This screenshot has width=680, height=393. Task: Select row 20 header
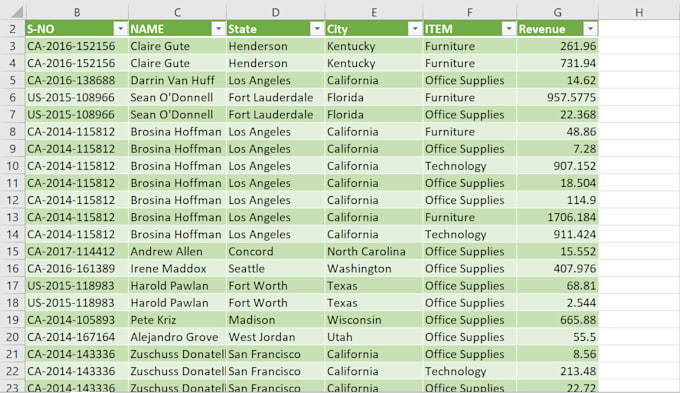point(13,337)
